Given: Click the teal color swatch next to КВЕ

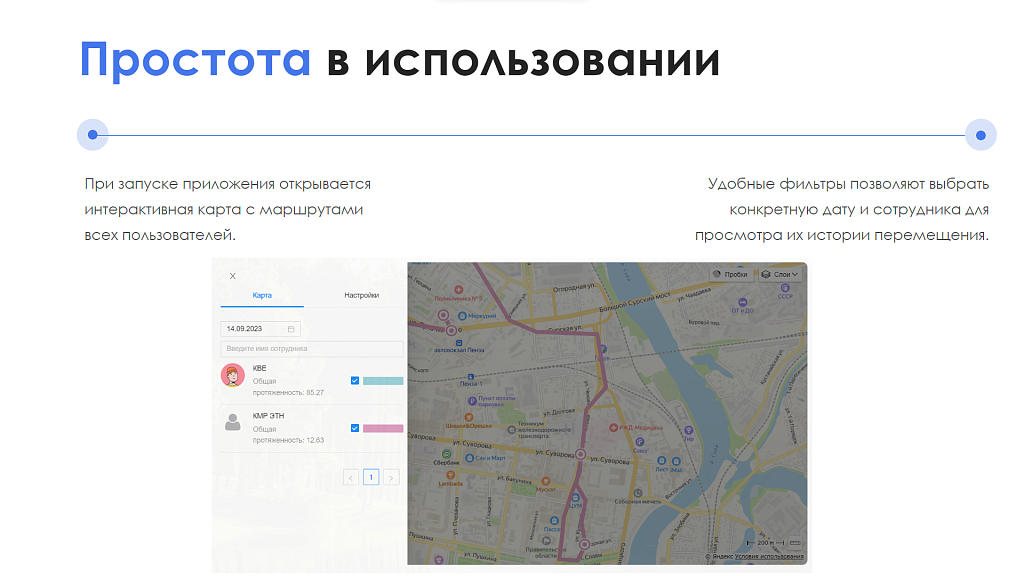Looking at the screenshot, I should [384, 380].
